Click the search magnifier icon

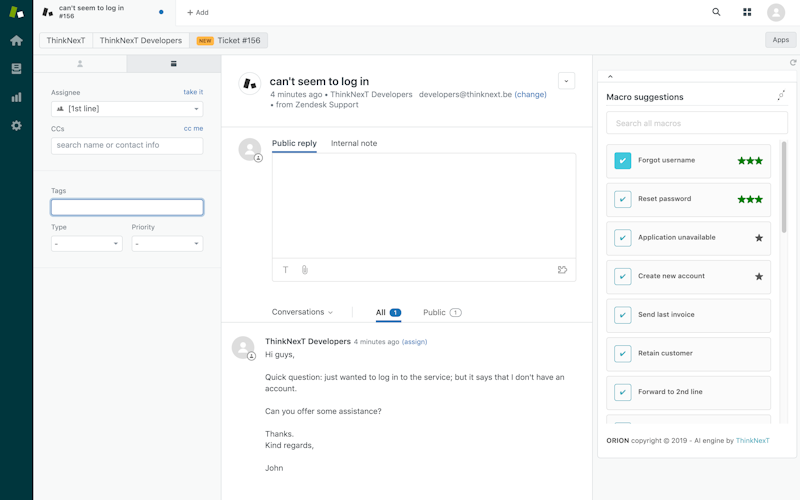[x=716, y=12]
